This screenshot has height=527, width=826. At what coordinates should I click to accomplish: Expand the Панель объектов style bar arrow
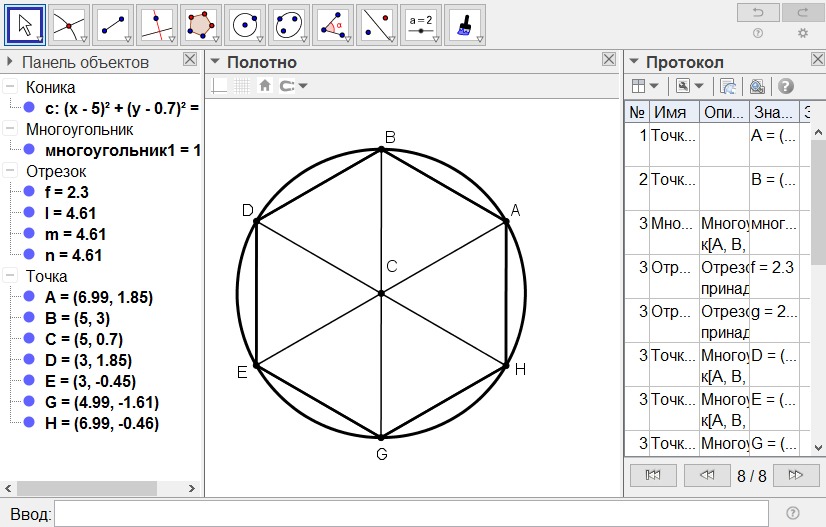pyautogui.click(x=11, y=62)
